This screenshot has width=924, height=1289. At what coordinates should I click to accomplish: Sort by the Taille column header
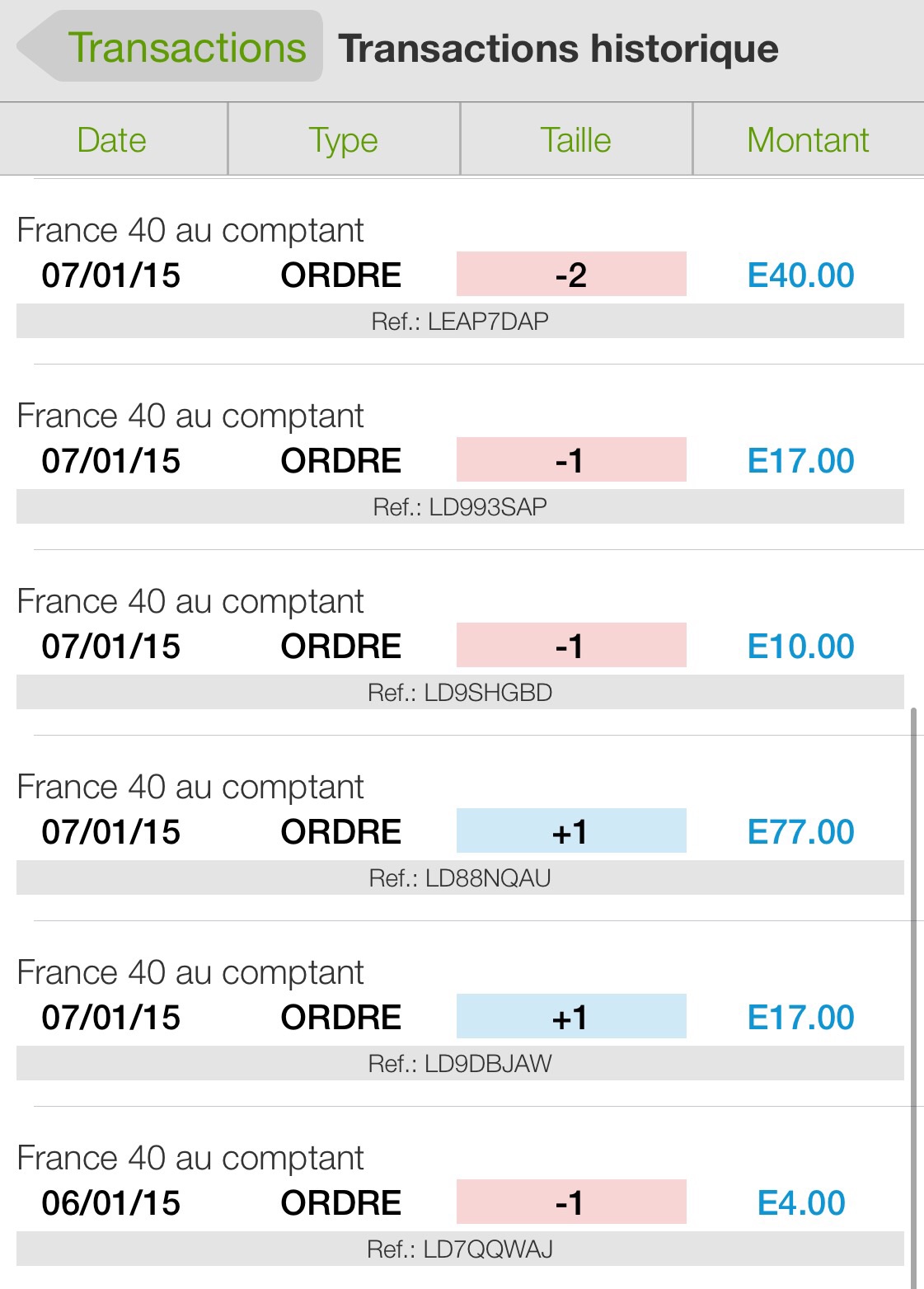coord(575,140)
